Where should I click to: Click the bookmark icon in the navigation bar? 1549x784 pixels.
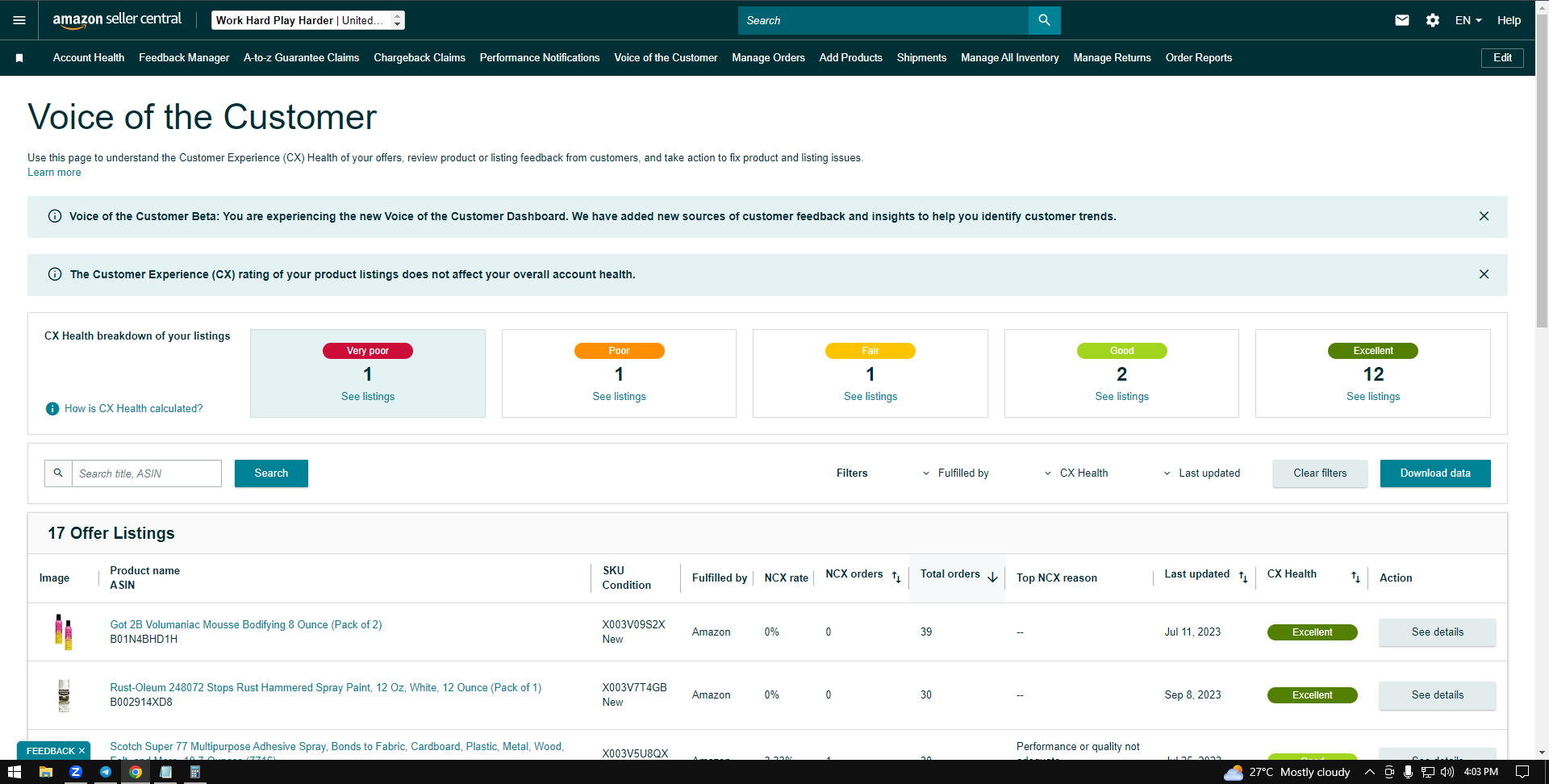click(x=19, y=58)
